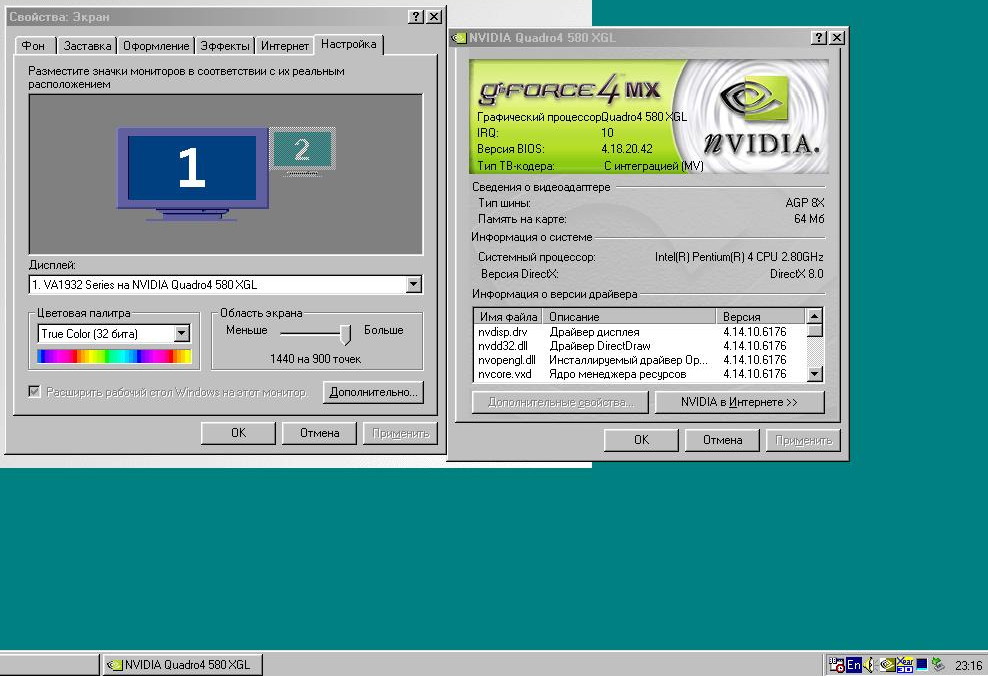Open the Оформление tab
Image resolution: width=988 pixels, height=676 pixels.
point(156,46)
